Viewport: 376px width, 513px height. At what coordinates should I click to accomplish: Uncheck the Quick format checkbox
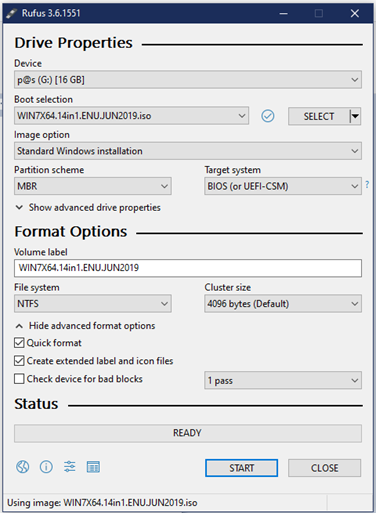coord(19,343)
